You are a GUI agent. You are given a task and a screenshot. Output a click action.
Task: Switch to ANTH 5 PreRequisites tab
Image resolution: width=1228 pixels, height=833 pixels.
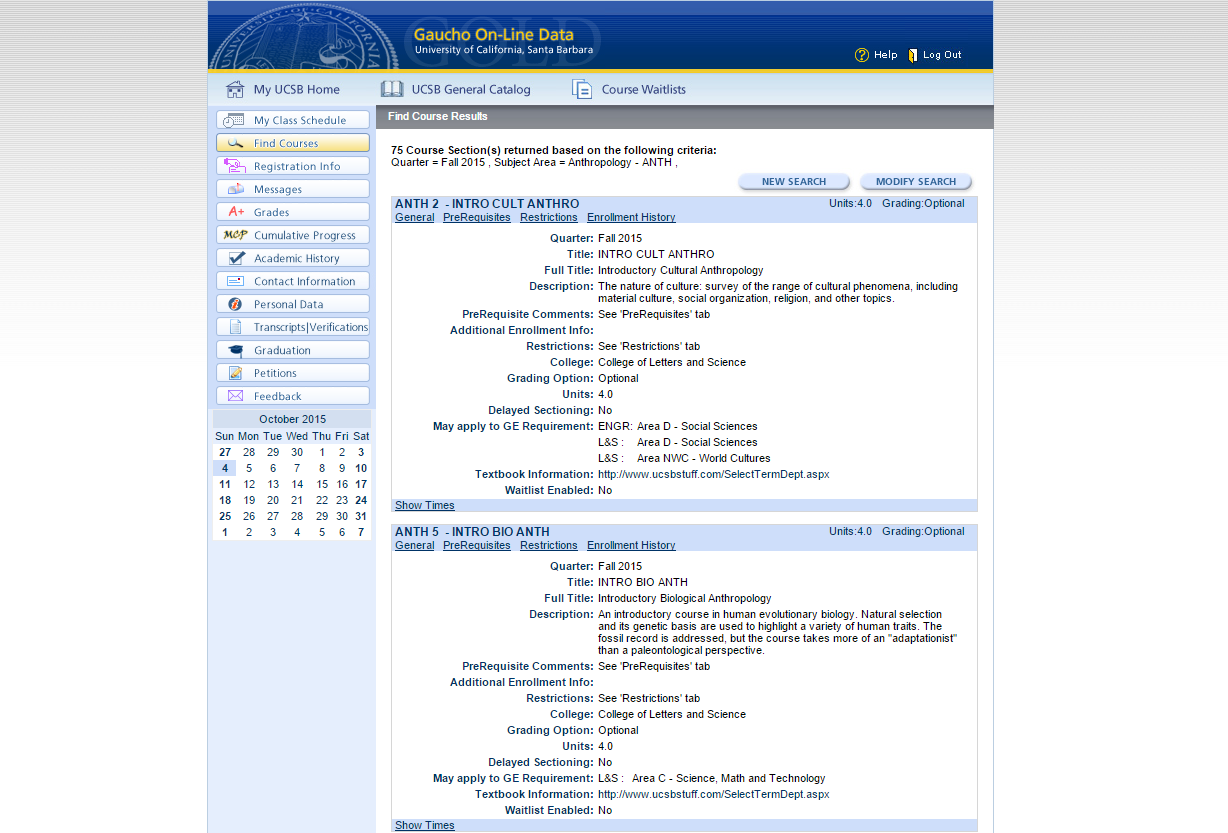point(477,545)
